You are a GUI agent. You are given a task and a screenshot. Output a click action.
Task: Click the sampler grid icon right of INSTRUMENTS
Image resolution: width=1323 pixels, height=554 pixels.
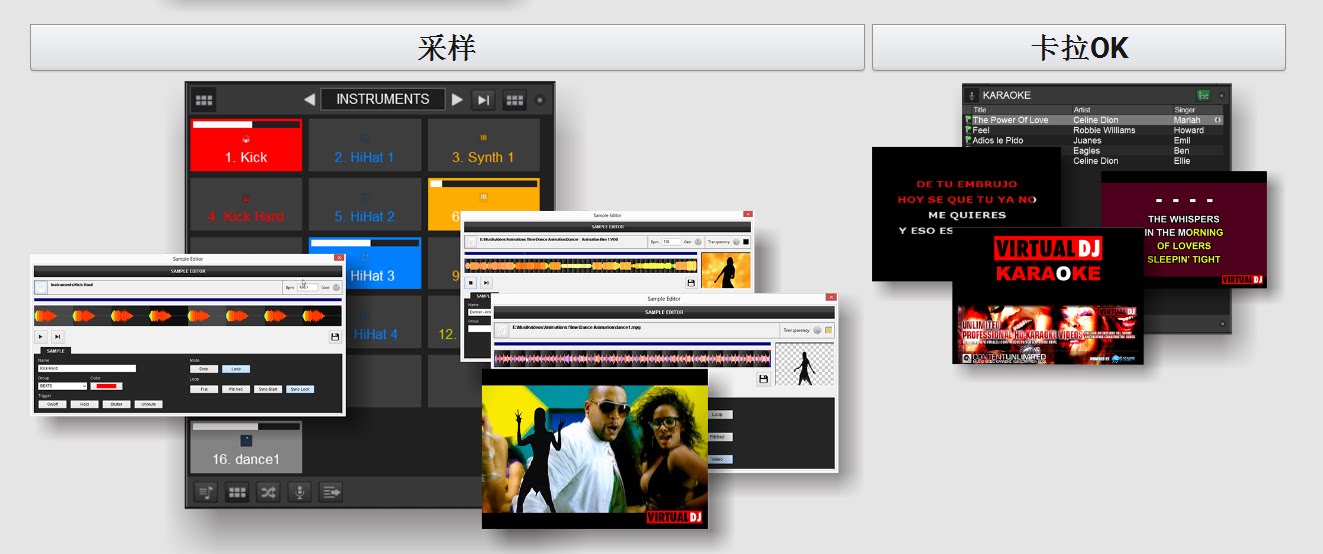514,100
